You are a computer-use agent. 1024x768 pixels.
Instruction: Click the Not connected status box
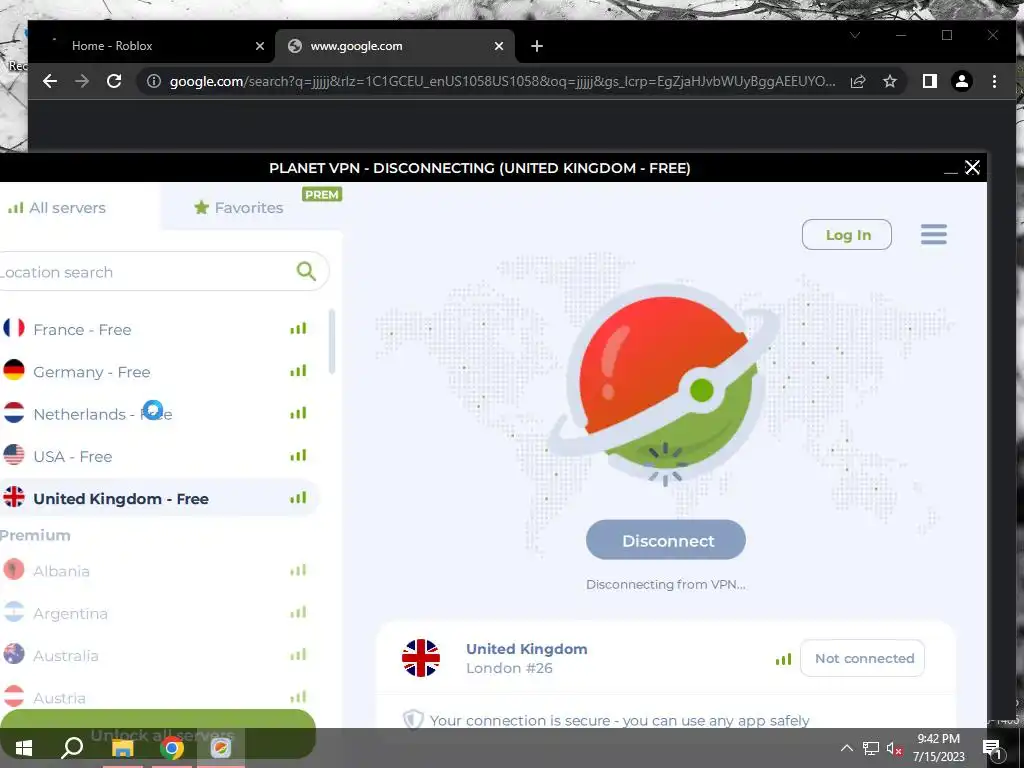click(862, 658)
